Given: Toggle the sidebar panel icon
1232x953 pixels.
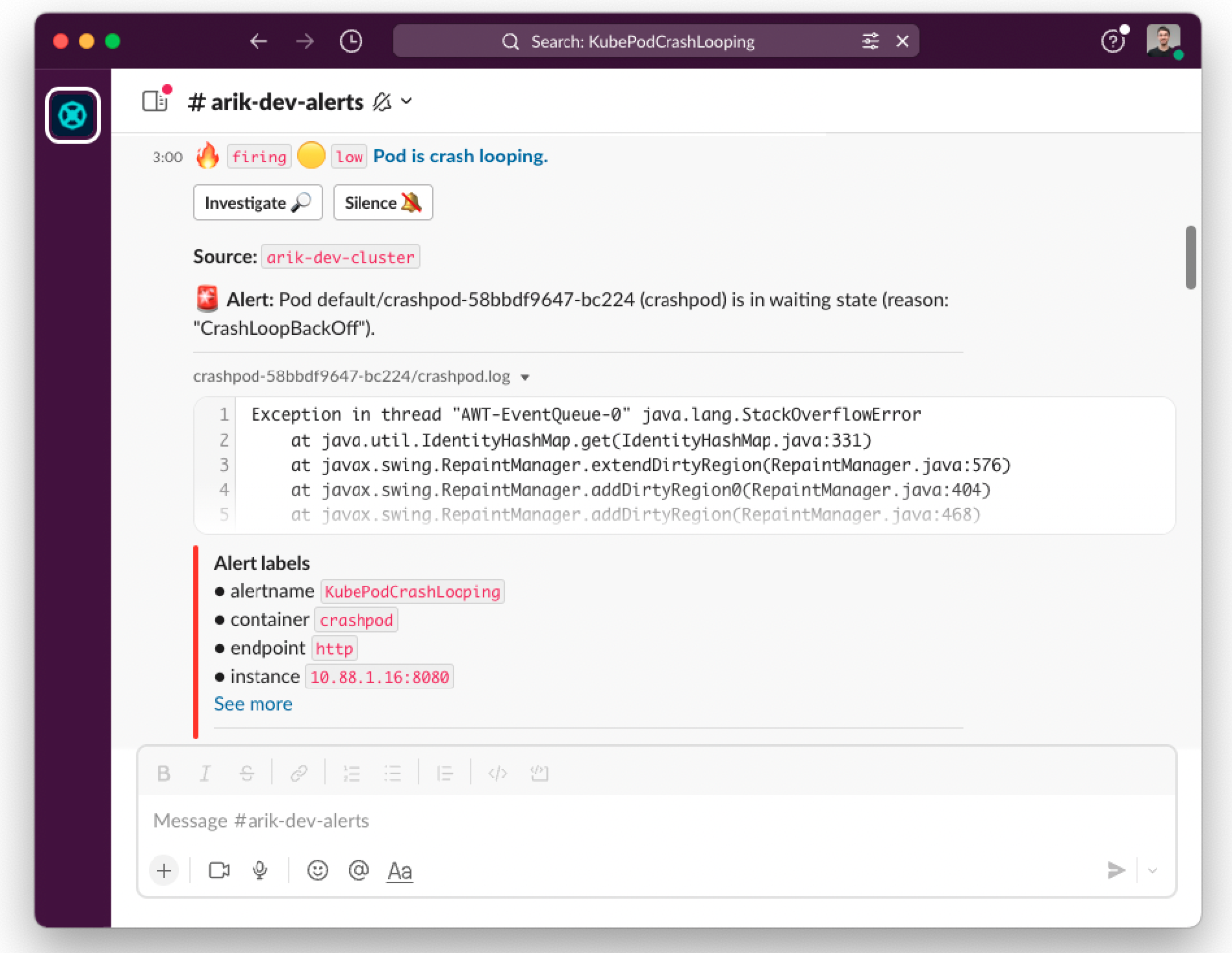Looking at the screenshot, I should tap(154, 101).
